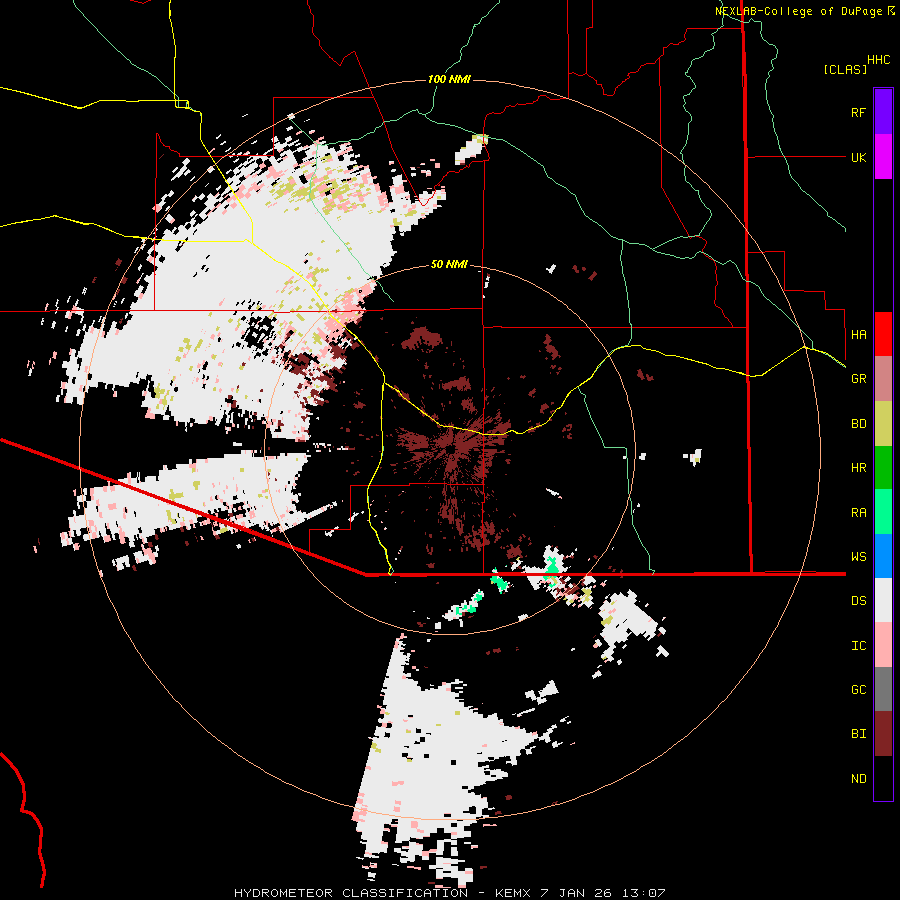Click the IC legend label
Viewport: 900px width, 900px height.
pos(858,645)
